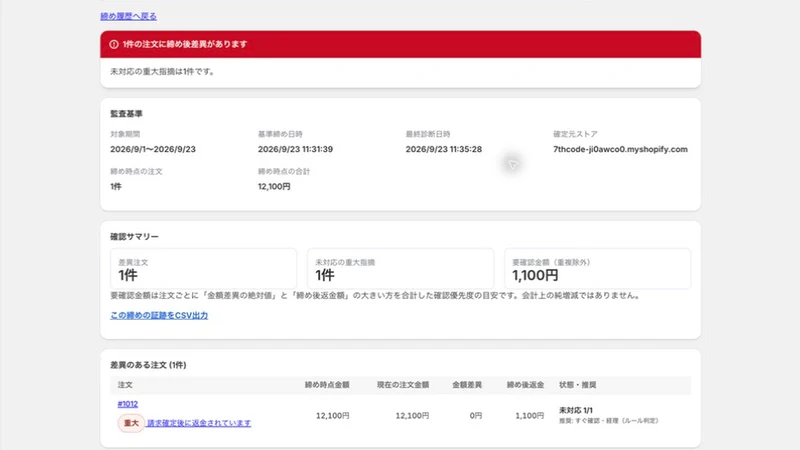The height and width of the screenshot is (450, 800).
Task: Open the 差異注文 summary card
Action: click(x=204, y=269)
